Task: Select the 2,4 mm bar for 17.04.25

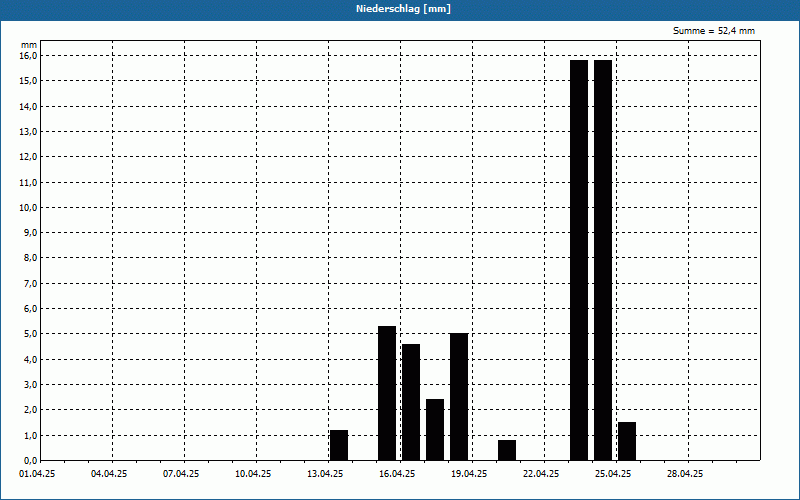Action: (x=435, y=430)
